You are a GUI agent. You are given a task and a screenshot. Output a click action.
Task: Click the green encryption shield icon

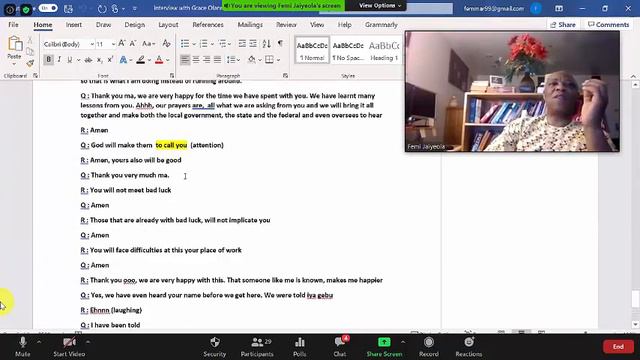(26, 9)
